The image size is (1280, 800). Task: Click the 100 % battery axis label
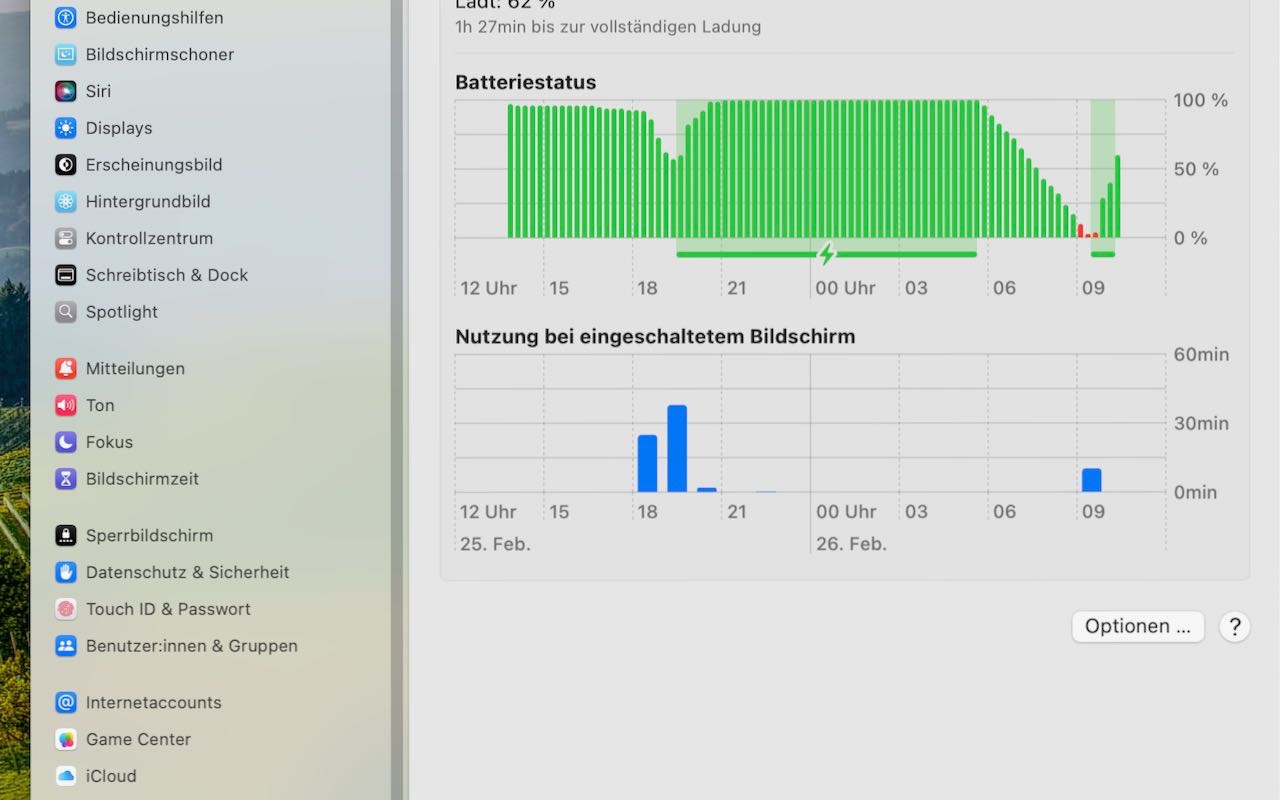pyautogui.click(x=1201, y=100)
